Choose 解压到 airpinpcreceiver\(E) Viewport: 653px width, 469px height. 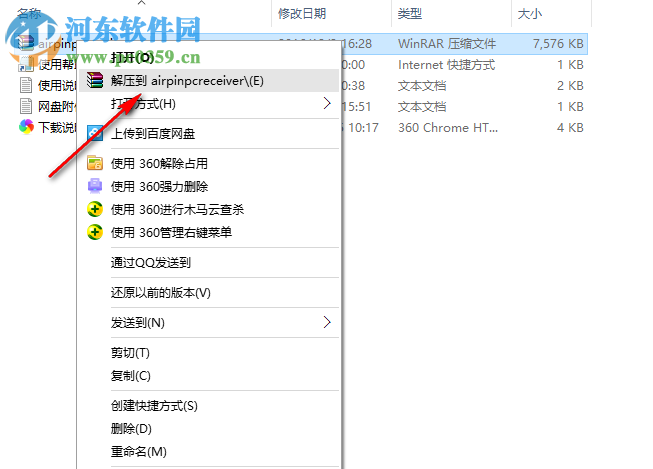[x=209, y=80]
